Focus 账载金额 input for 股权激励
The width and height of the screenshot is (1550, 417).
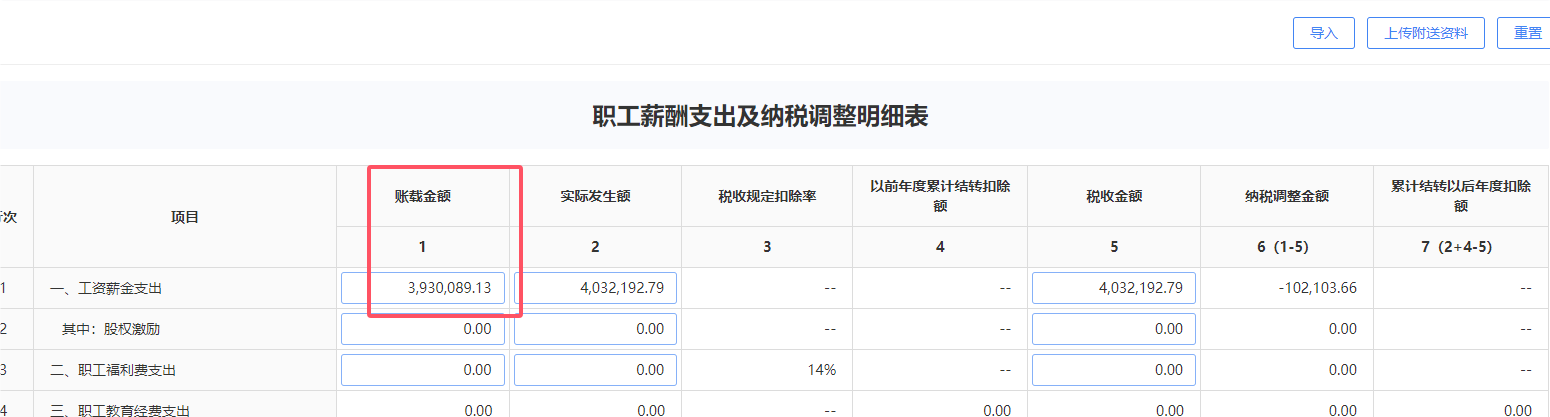422,329
